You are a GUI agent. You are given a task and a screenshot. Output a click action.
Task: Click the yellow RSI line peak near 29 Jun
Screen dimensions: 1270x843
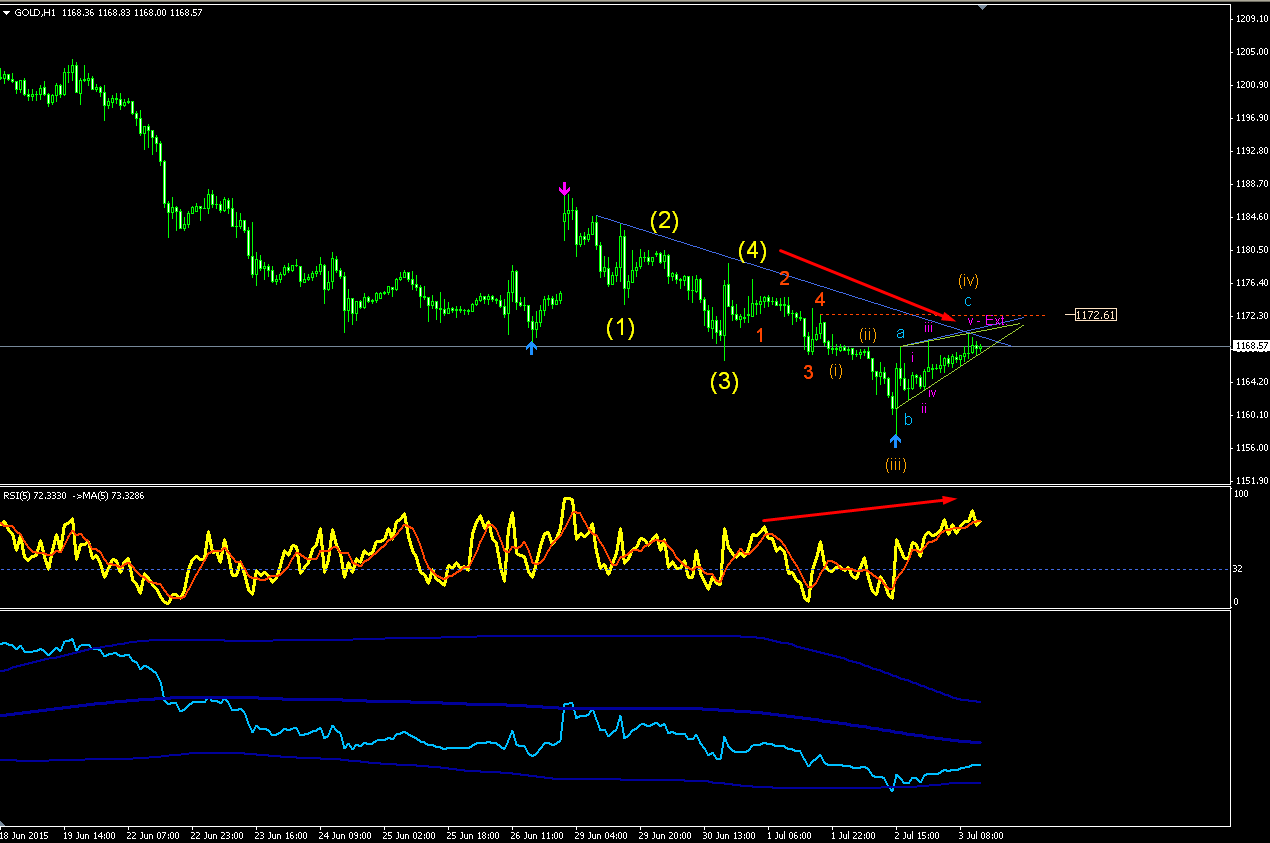[x=568, y=500]
